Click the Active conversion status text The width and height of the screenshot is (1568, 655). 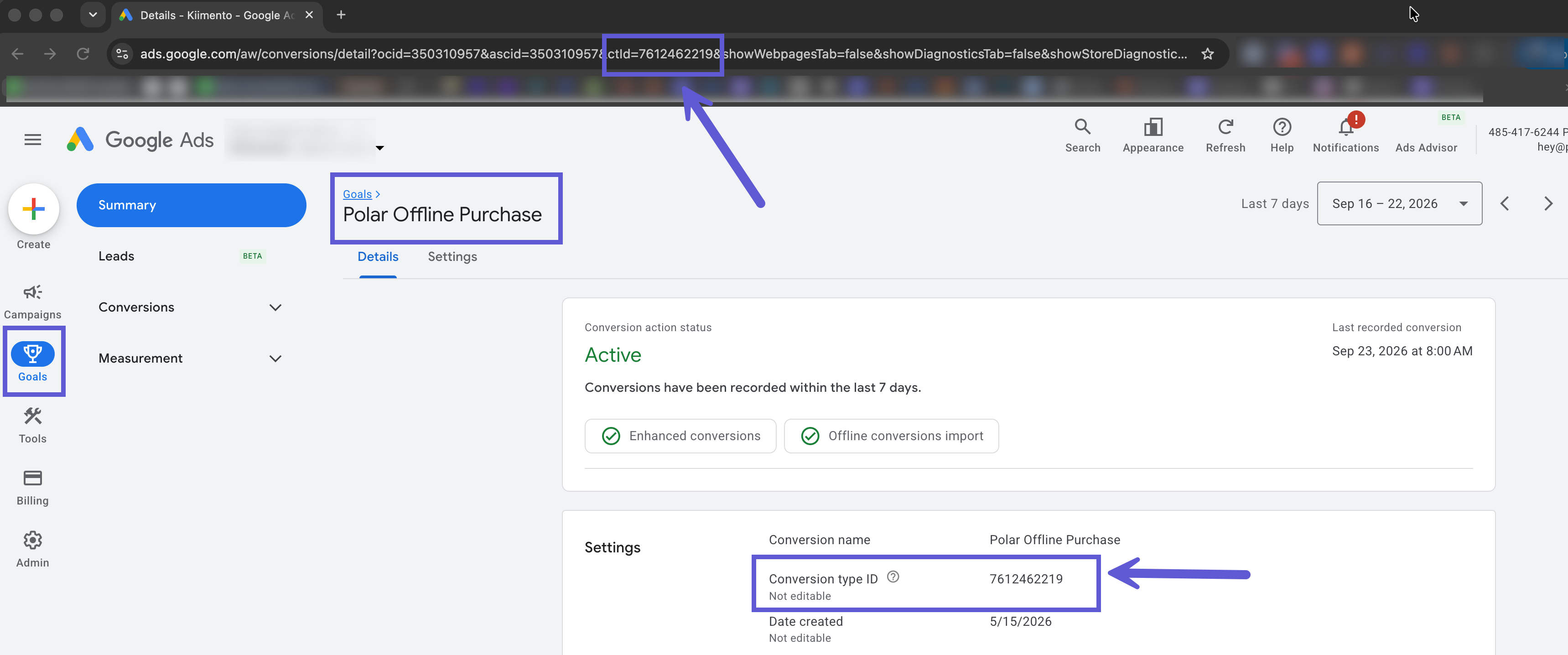pyautogui.click(x=613, y=355)
